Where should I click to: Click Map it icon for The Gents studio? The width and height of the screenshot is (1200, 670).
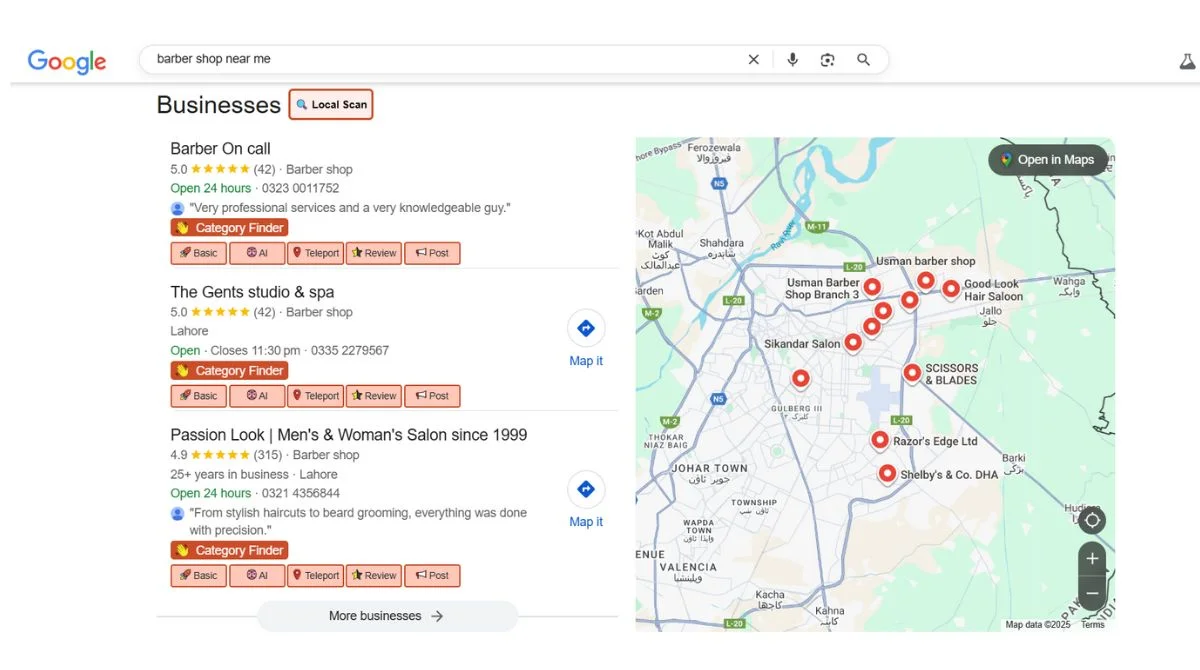click(x=586, y=328)
